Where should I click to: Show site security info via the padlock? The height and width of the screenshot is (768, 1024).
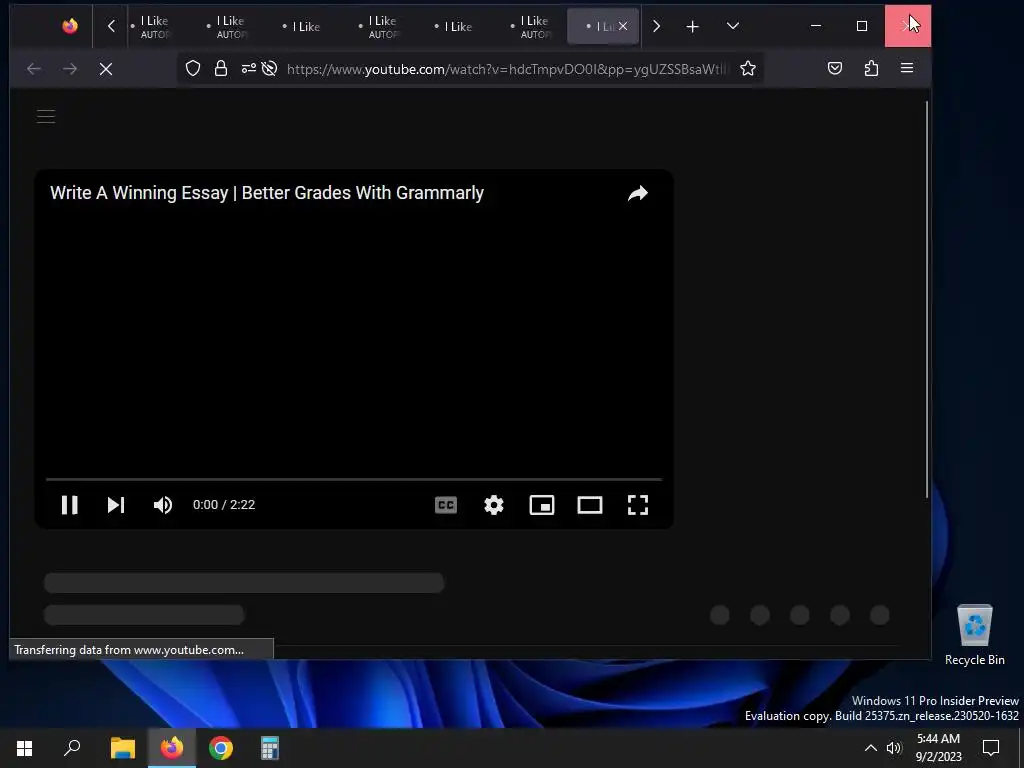pyautogui.click(x=221, y=69)
